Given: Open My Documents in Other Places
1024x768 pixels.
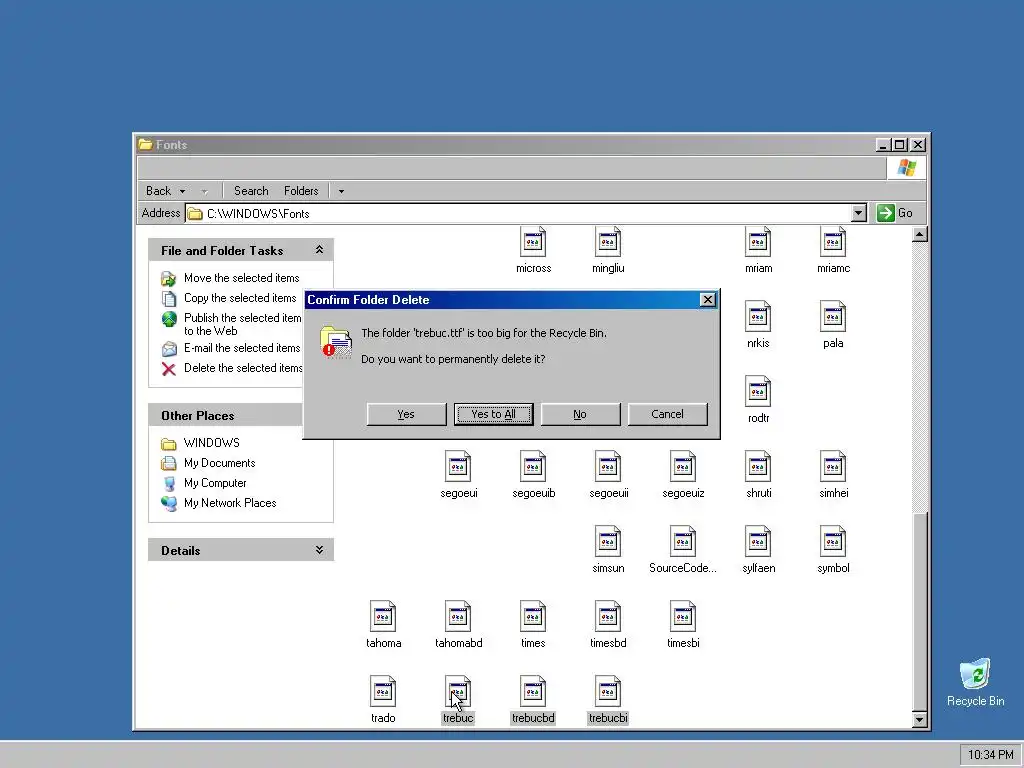Looking at the screenshot, I should tap(219, 463).
